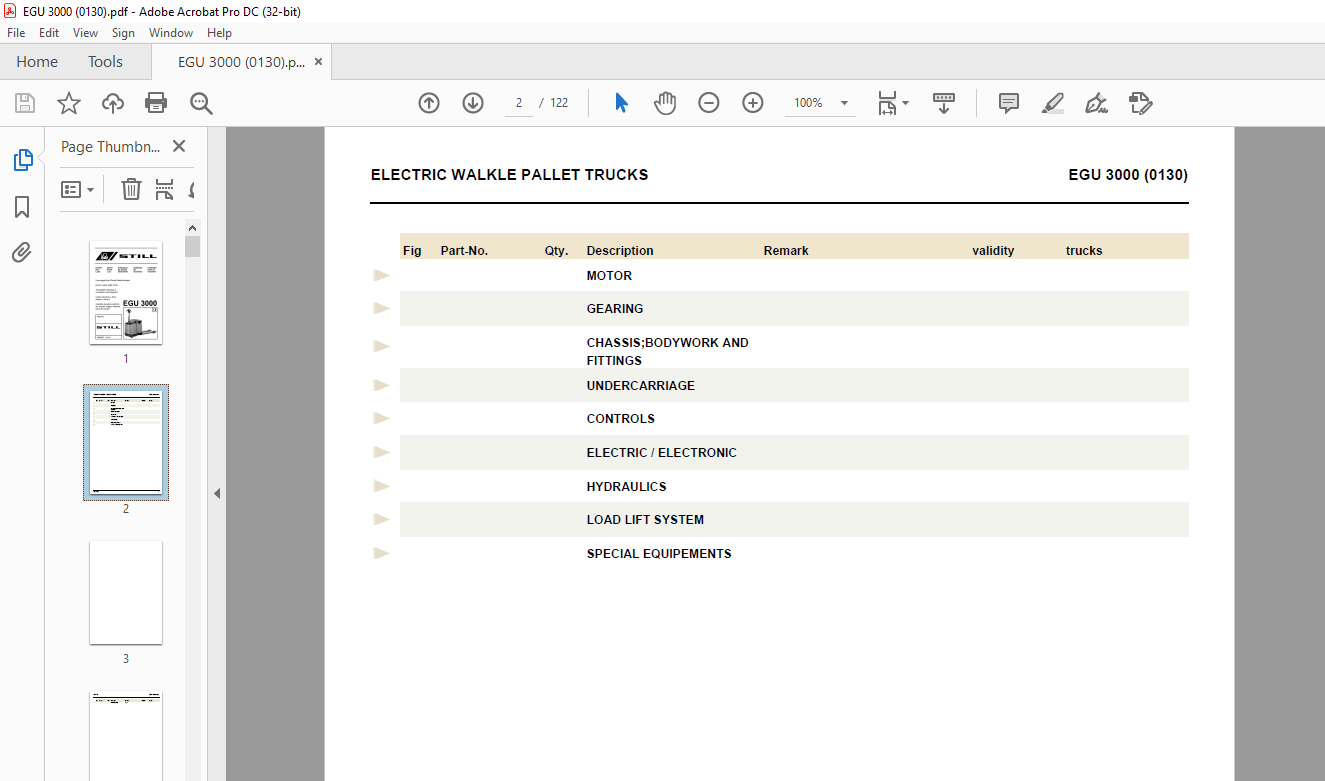Click the stamp and share tool icon
Image resolution: width=1325 pixels, height=781 pixels.
pos(1141,103)
